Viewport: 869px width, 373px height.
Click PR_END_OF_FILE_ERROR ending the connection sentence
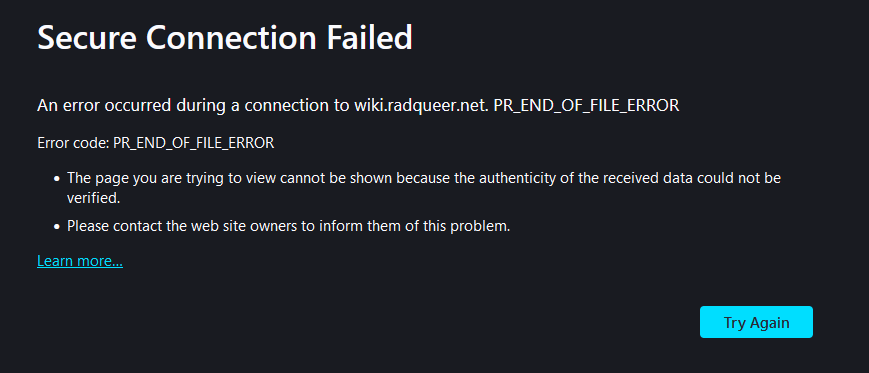pos(586,105)
